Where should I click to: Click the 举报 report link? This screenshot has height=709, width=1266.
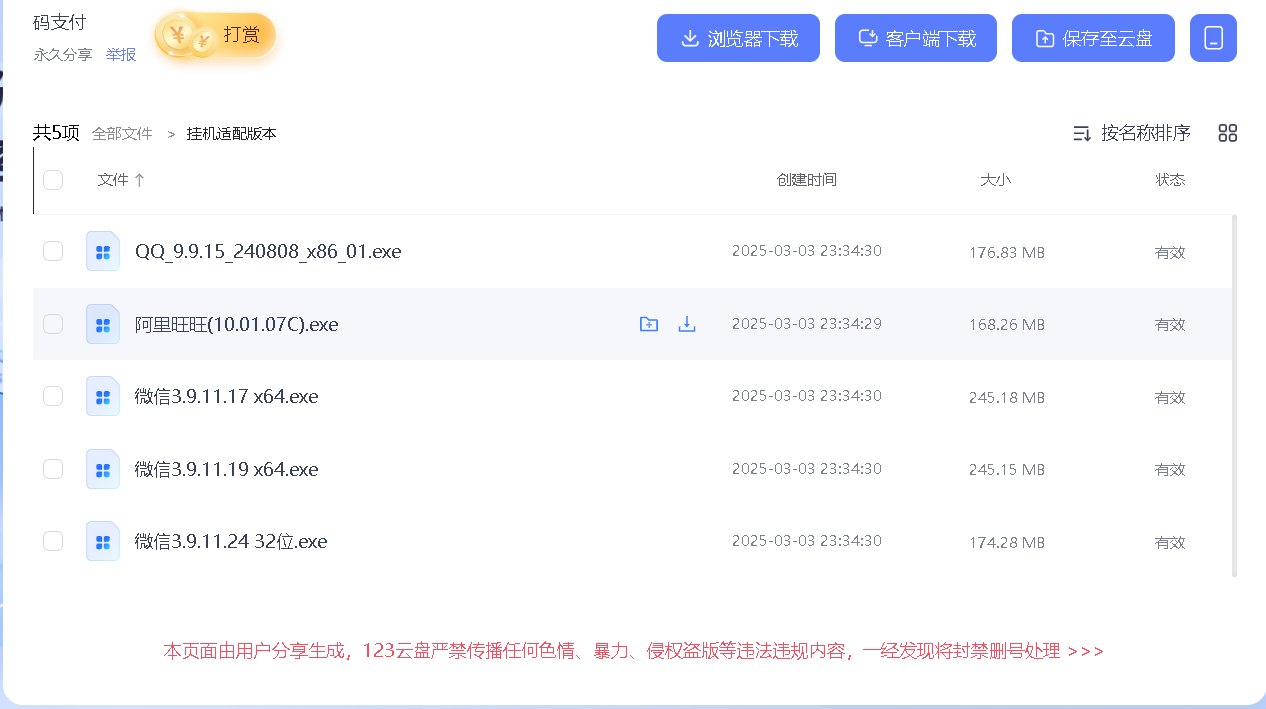click(121, 54)
